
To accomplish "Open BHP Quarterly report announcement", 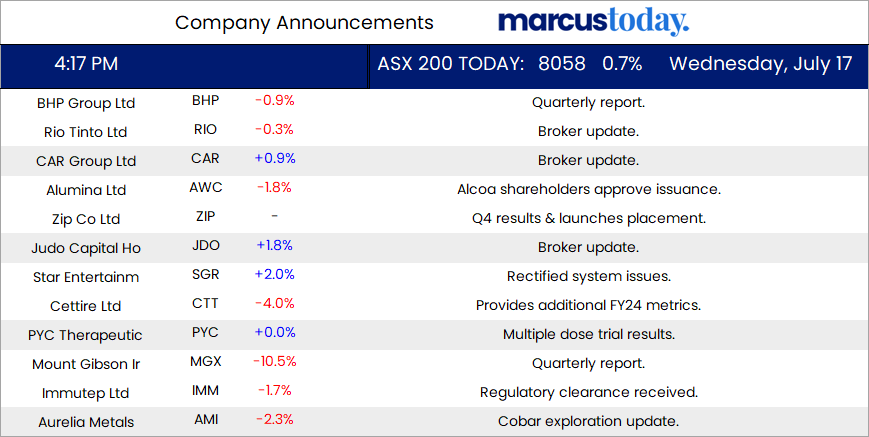I will (x=588, y=102).
